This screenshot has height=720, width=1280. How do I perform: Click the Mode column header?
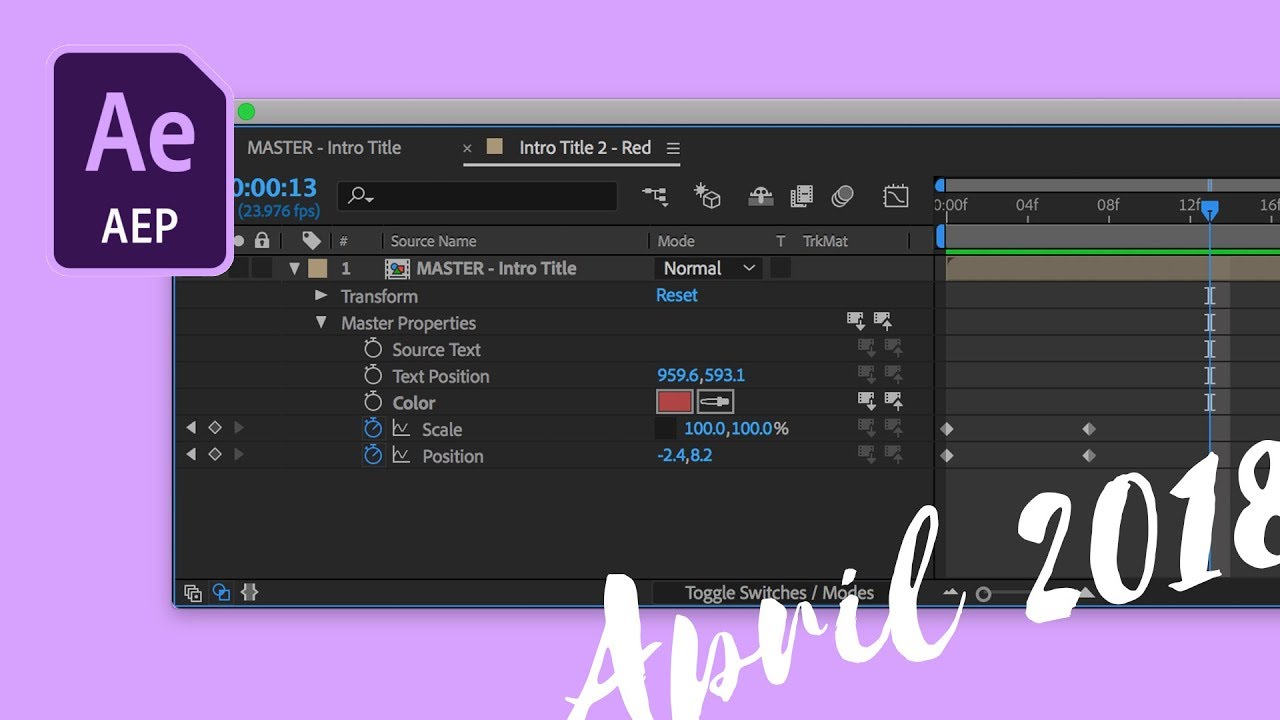point(676,241)
